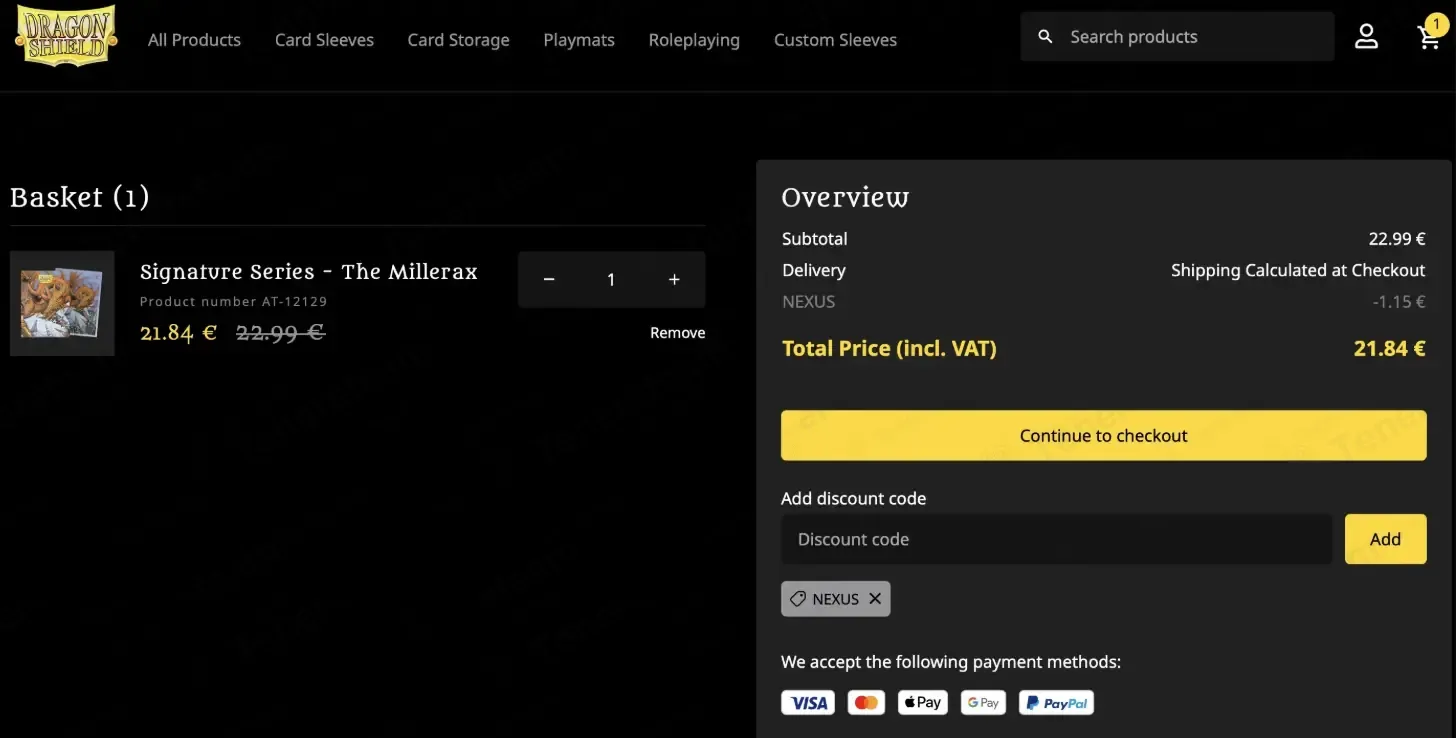Click the Apple Pay payment icon
Screen dimensions: 1456x738
pyautogui.click(x=923, y=703)
